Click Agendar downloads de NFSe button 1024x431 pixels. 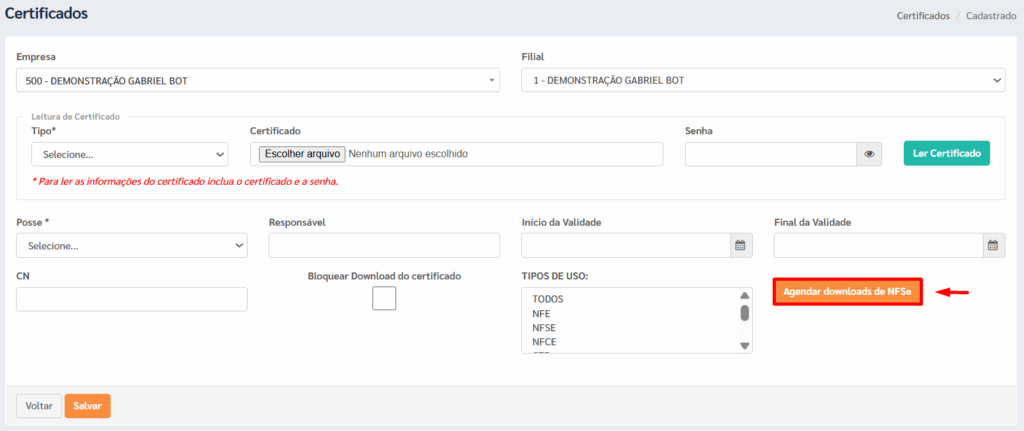[x=847, y=292]
